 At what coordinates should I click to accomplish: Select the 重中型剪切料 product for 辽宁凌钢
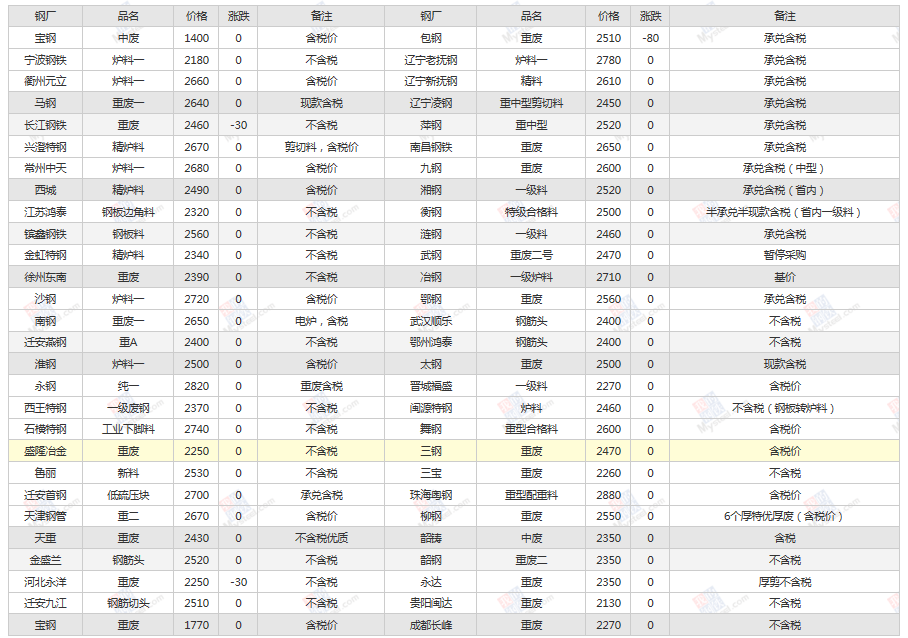(531, 103)
